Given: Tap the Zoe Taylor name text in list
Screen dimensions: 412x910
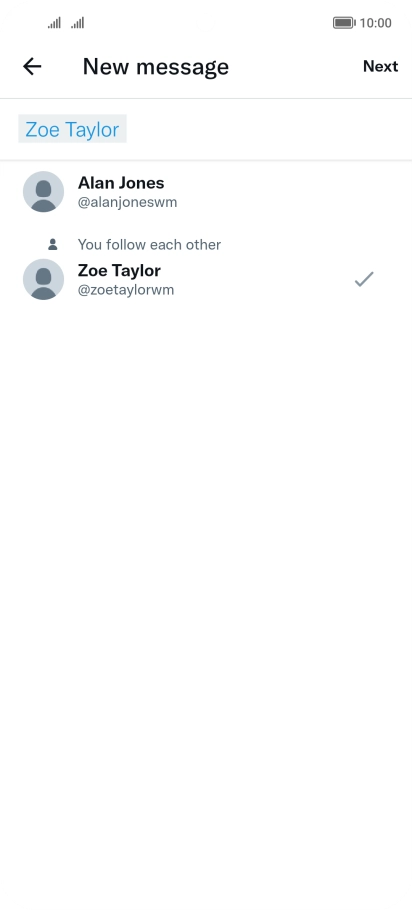Looking at the screenshot, I should 119,270.
